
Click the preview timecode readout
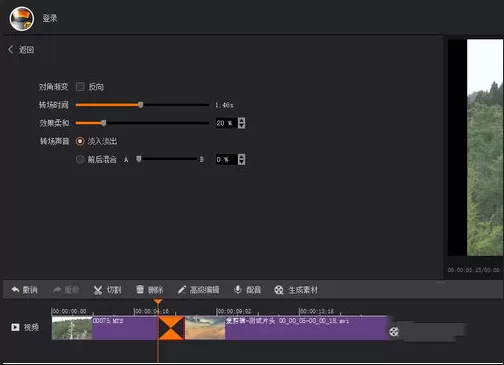pyautogui.click(x=474, y=270)
